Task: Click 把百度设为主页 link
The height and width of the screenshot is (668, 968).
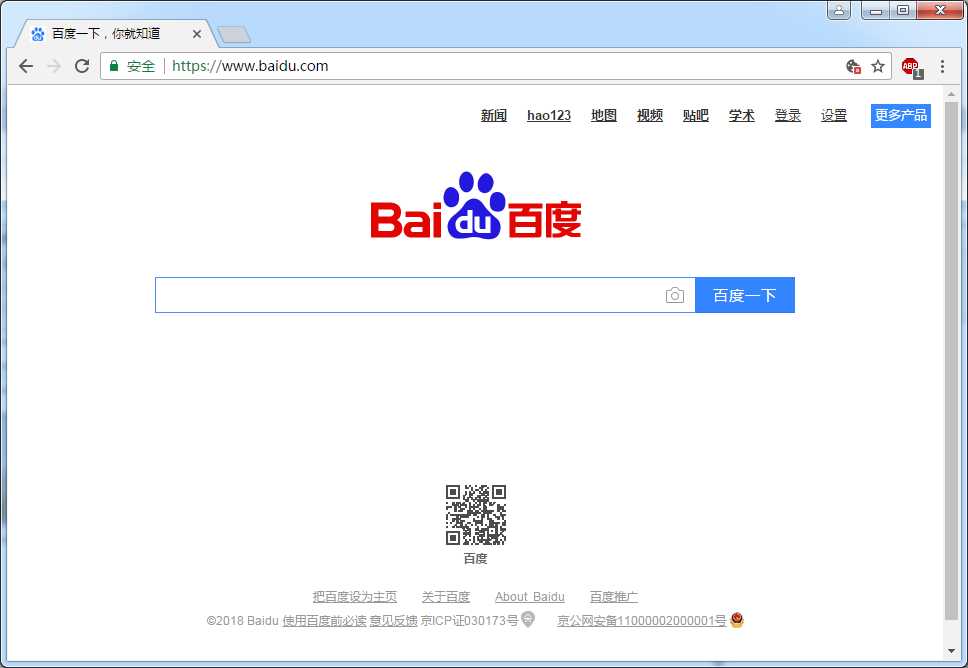Action: [x=355, y=596]
